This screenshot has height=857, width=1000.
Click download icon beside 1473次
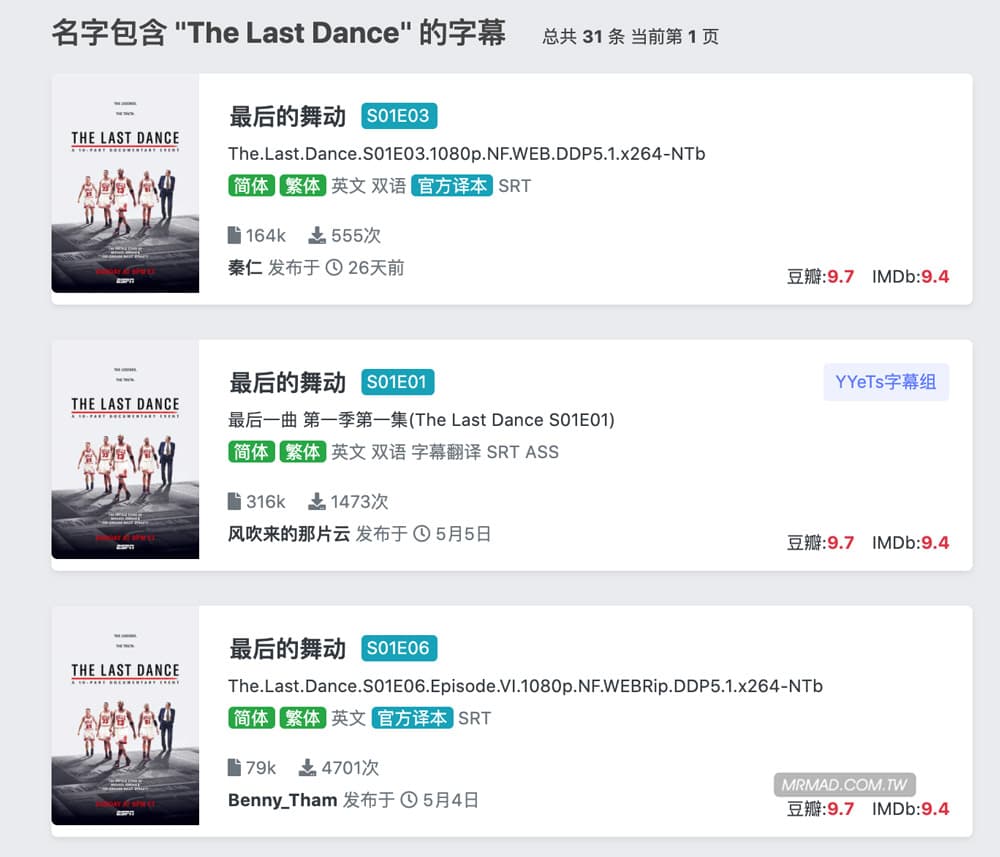point(317,501)
